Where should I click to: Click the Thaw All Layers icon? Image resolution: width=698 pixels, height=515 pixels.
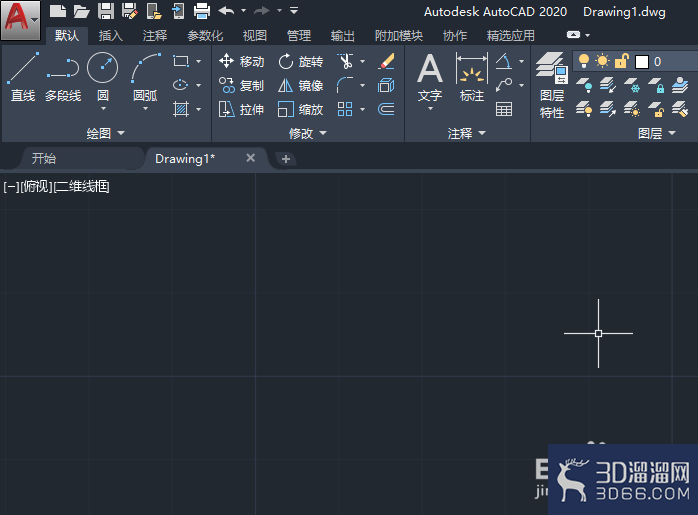(632, 109)
